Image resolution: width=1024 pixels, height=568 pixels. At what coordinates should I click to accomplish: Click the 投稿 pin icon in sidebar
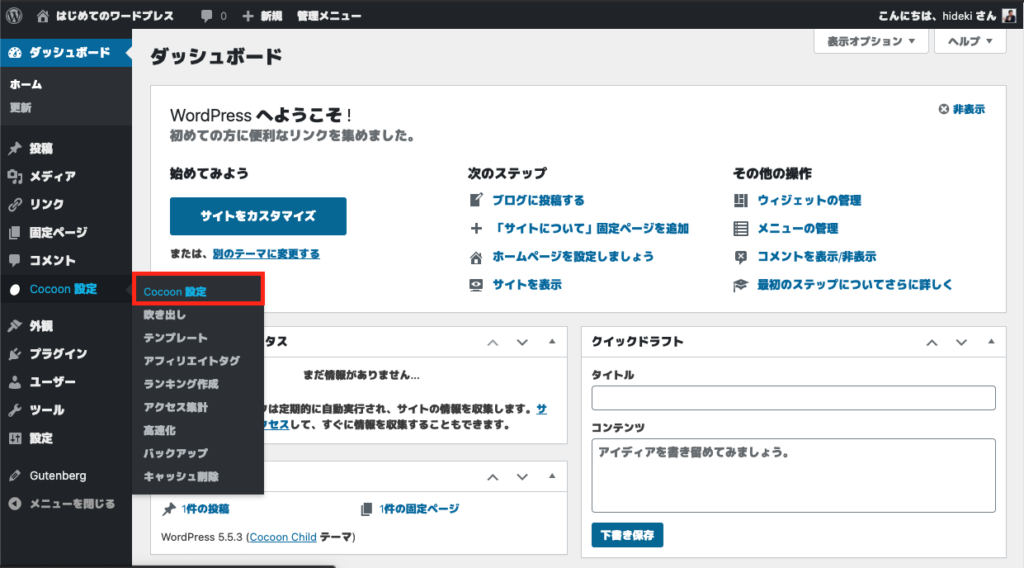(15, 148)
